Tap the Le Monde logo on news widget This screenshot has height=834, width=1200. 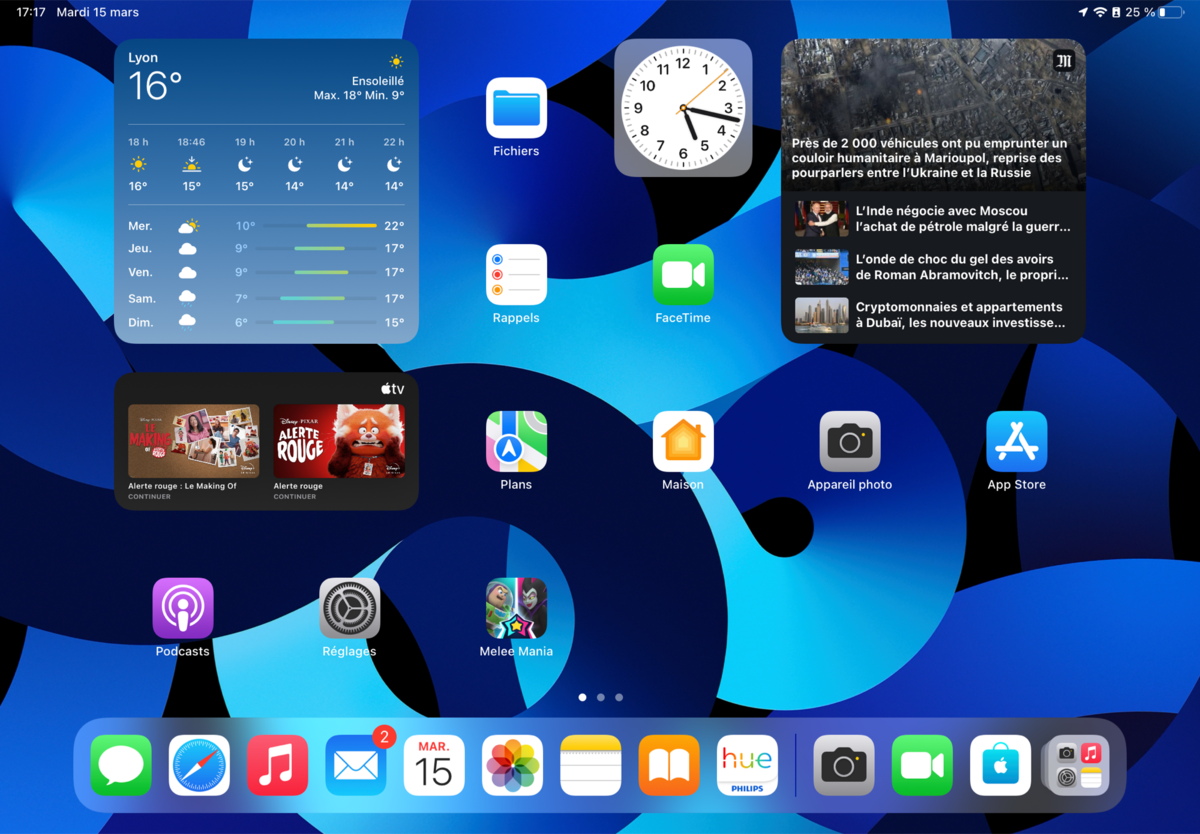tap(1063, 61)
